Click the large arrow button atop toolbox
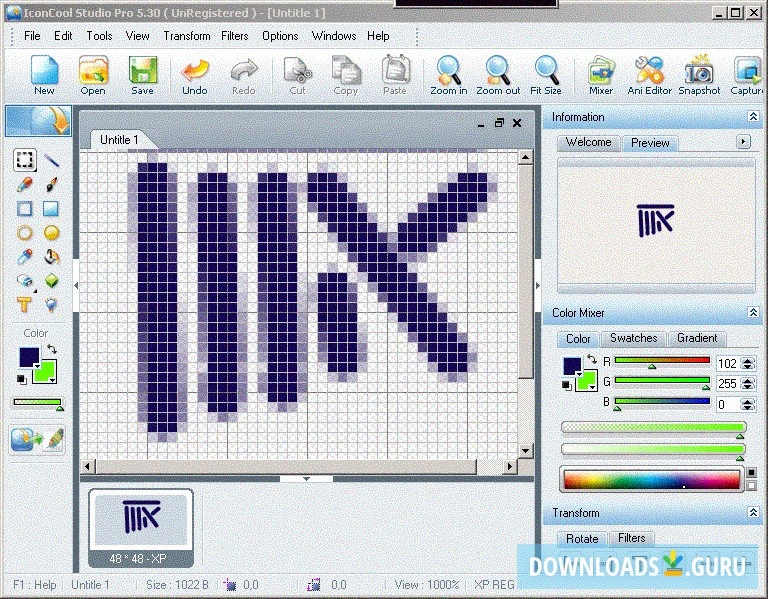Screen dimensions: 768x599 (x=38, y=120)
